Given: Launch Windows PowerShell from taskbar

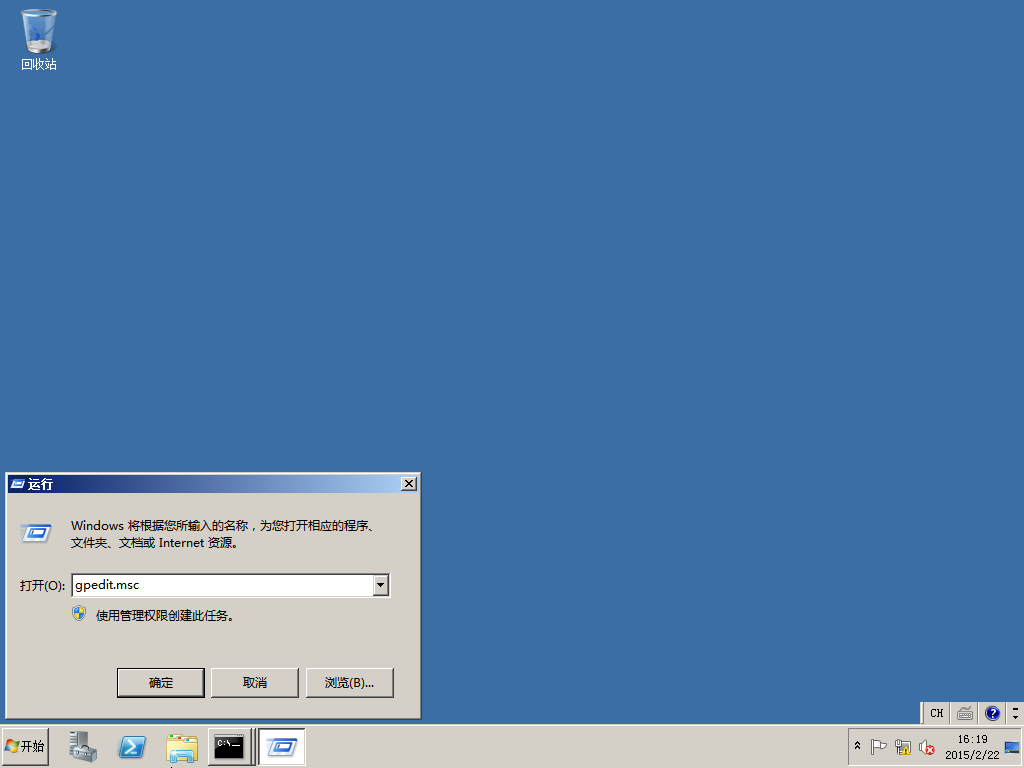Looking at the screenshot, I should (x=132, y=746).
